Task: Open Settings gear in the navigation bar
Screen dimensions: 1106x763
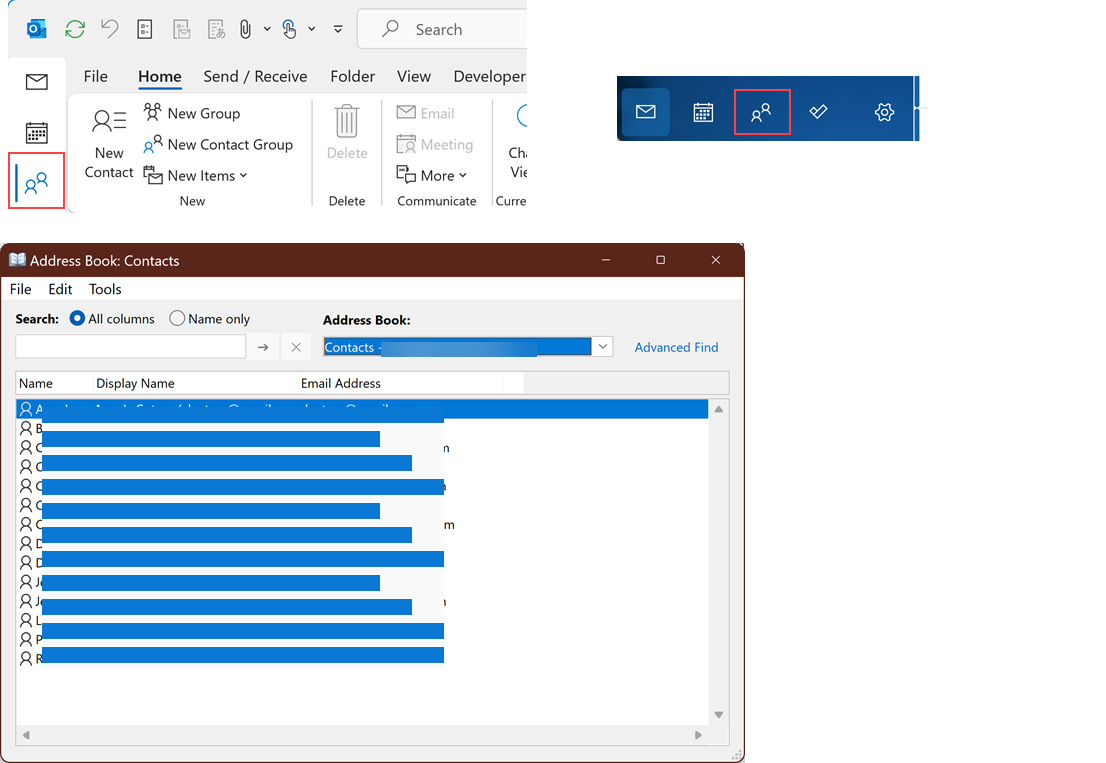Action: point(884,112)
